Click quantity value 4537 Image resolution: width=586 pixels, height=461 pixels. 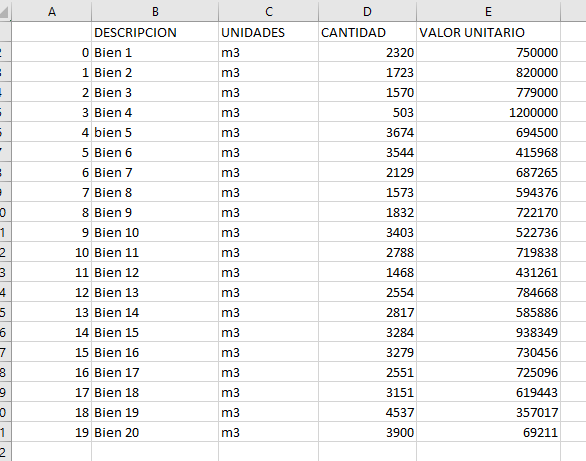point(367,412)
